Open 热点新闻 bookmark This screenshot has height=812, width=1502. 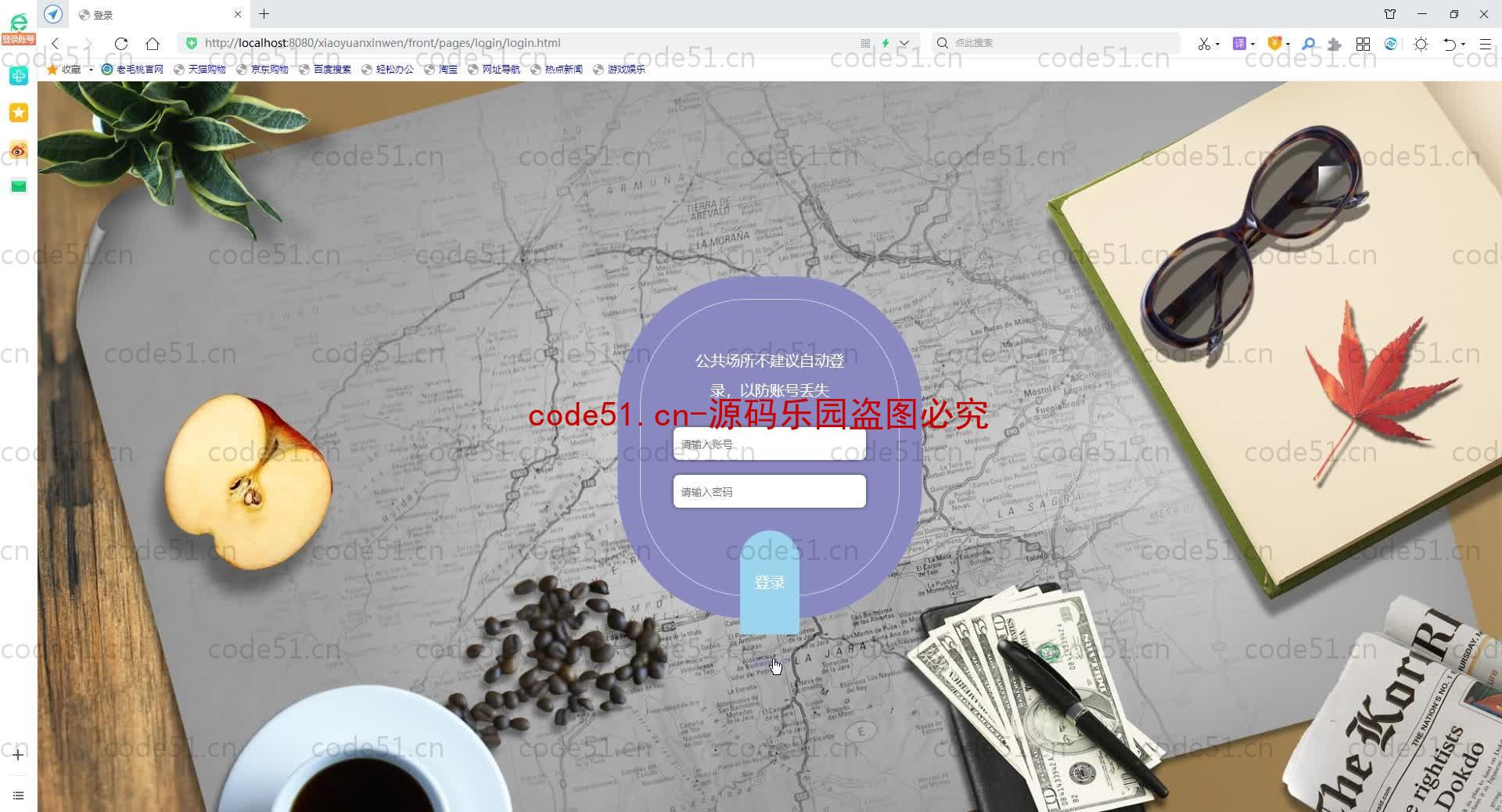point(557,69)
